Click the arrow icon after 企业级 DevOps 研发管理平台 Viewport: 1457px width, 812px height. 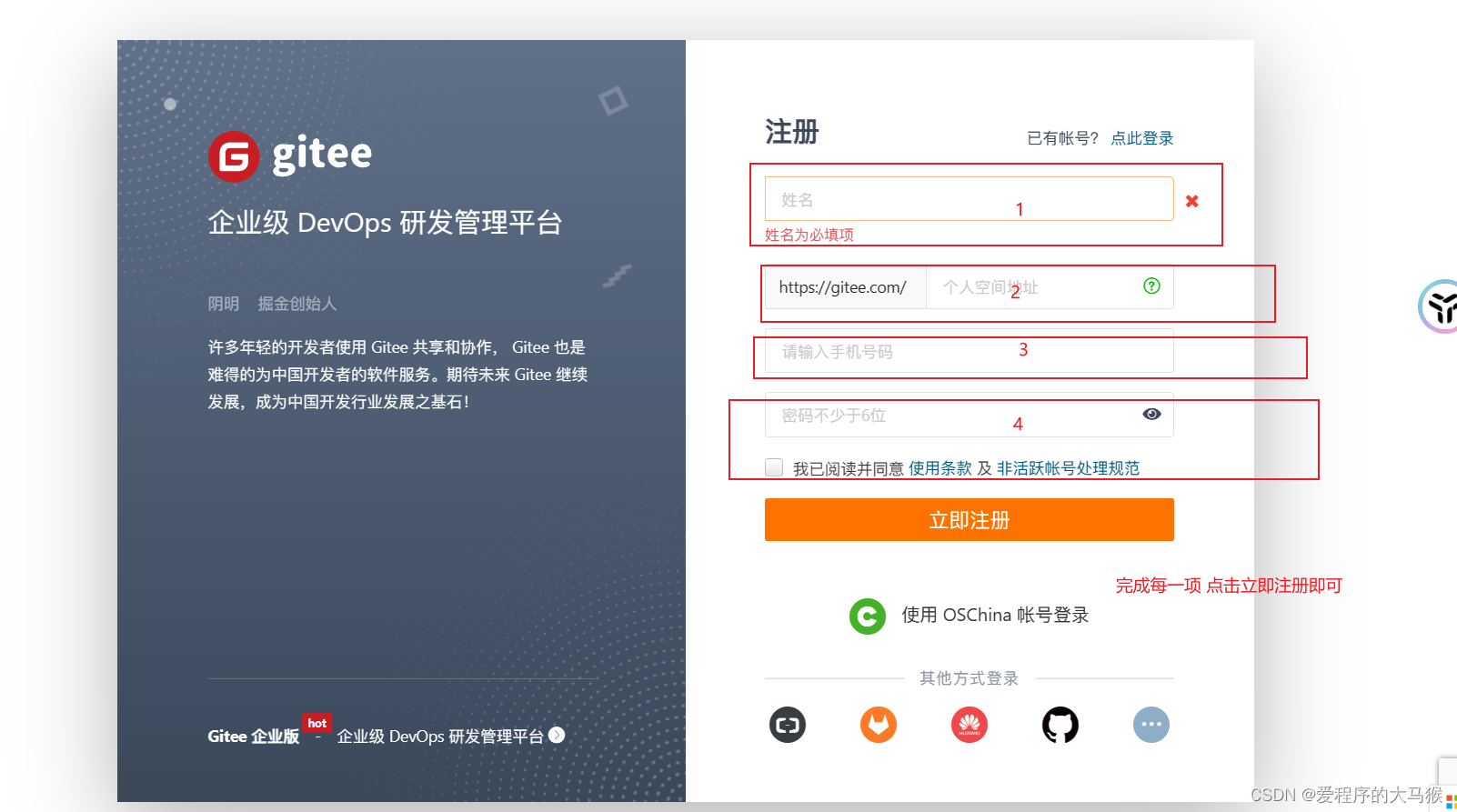coord(557,735)
